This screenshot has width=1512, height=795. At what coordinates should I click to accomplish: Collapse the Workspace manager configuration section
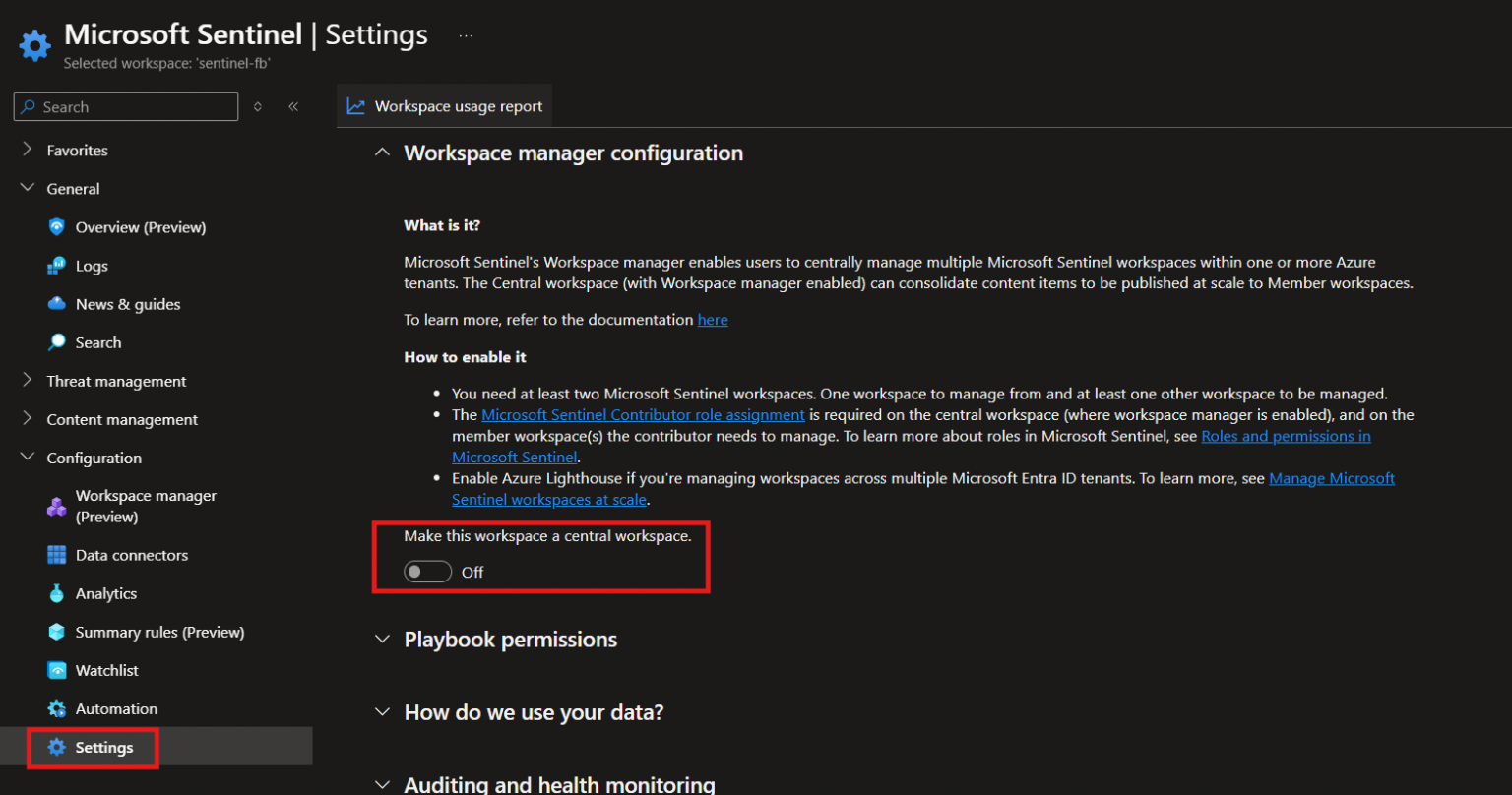coord(382,153)
